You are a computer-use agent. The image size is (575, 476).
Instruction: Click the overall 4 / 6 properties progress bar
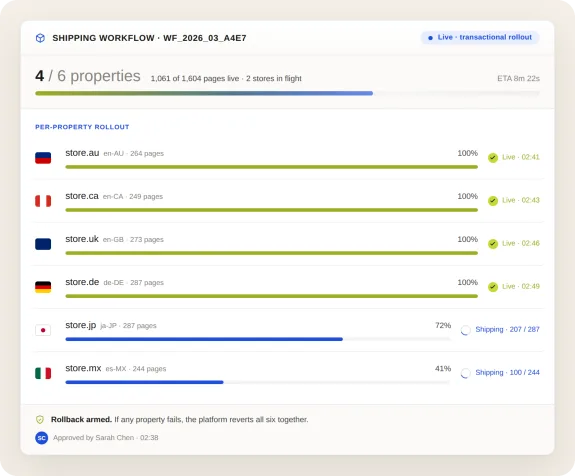[287, 94]
